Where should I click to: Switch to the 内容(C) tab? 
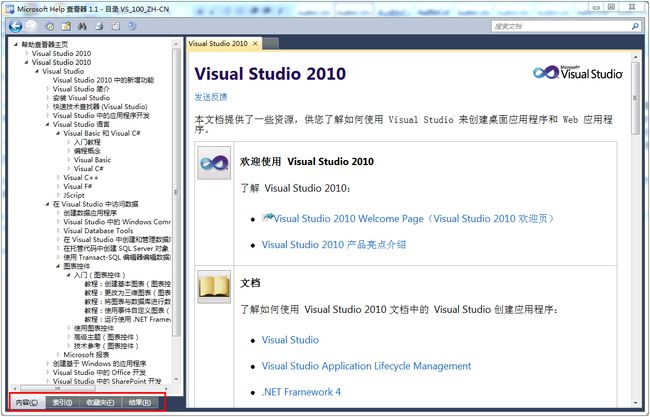tap(27, 402)
